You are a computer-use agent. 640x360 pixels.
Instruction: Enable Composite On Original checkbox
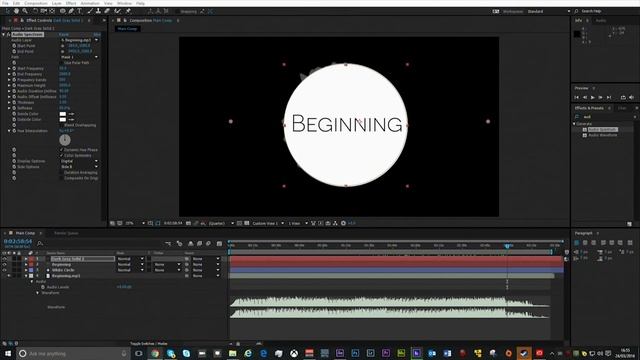(62, 178)
